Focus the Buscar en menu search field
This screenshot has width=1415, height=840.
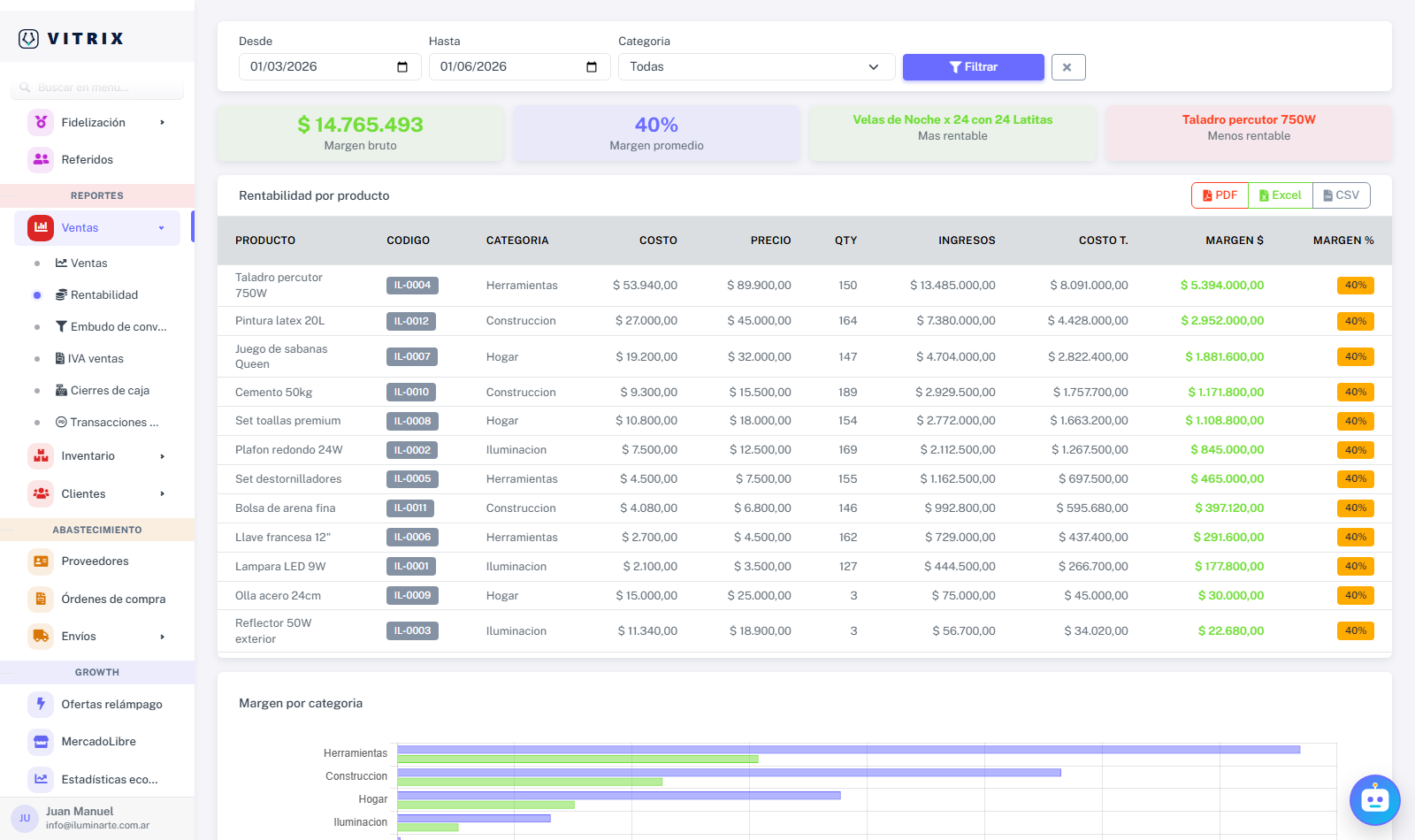point(97,88)
